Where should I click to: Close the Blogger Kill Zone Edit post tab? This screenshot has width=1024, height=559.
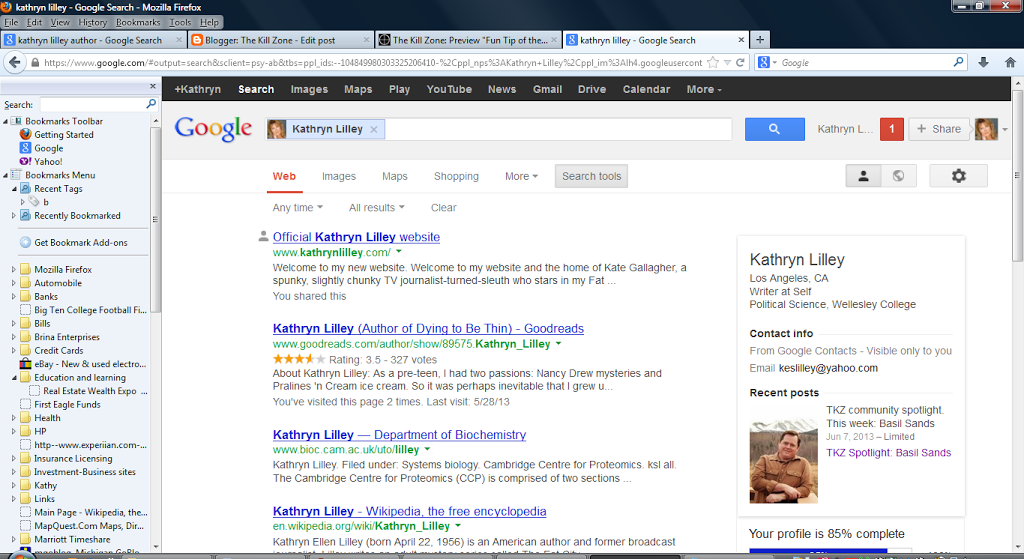coord(366,40)
